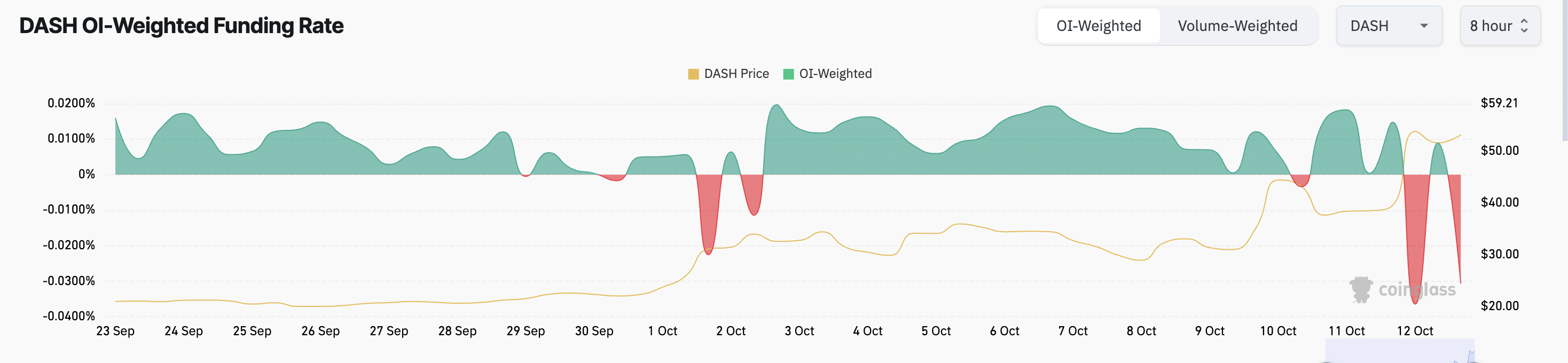Toggle DASH Price legend yellow swatch
This screenshot has width=1568, height=363.
point(693,74)
